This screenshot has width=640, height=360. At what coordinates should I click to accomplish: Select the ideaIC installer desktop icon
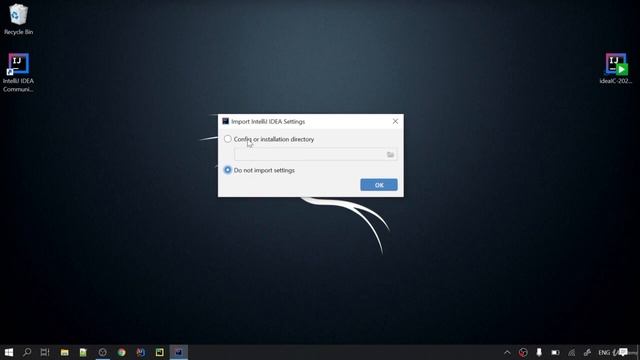click(616, 69)
